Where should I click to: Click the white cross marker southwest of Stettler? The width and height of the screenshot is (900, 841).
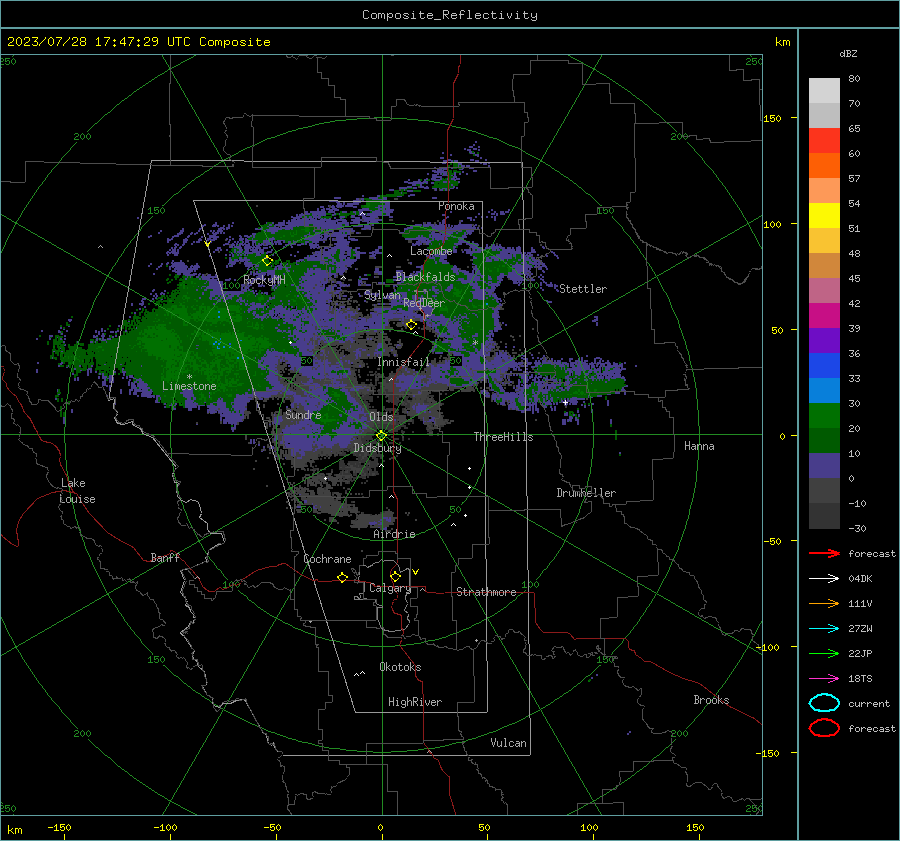point(565,402)
